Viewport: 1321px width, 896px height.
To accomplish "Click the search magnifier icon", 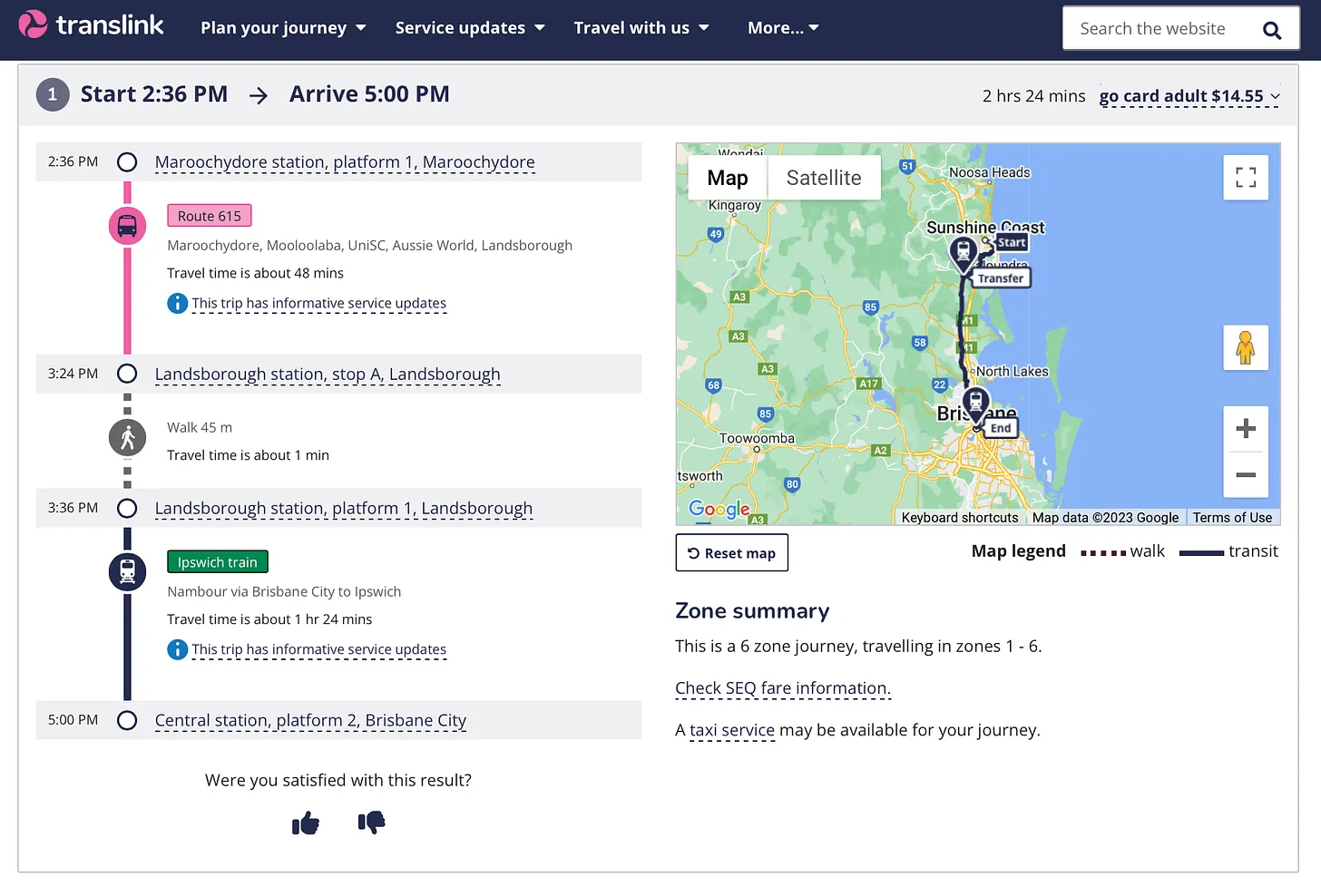I will [1272, 30].
